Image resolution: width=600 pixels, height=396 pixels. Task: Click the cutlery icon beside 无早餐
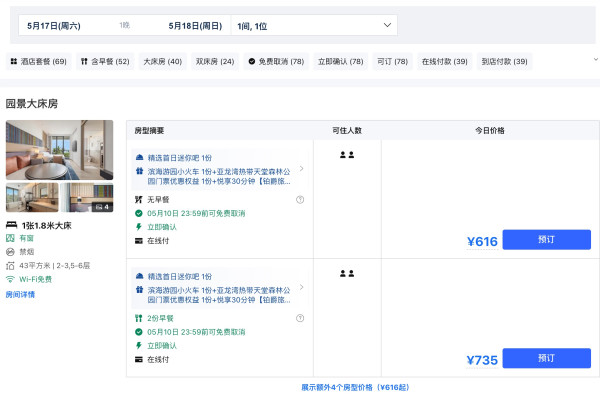(x=139, y=200)
